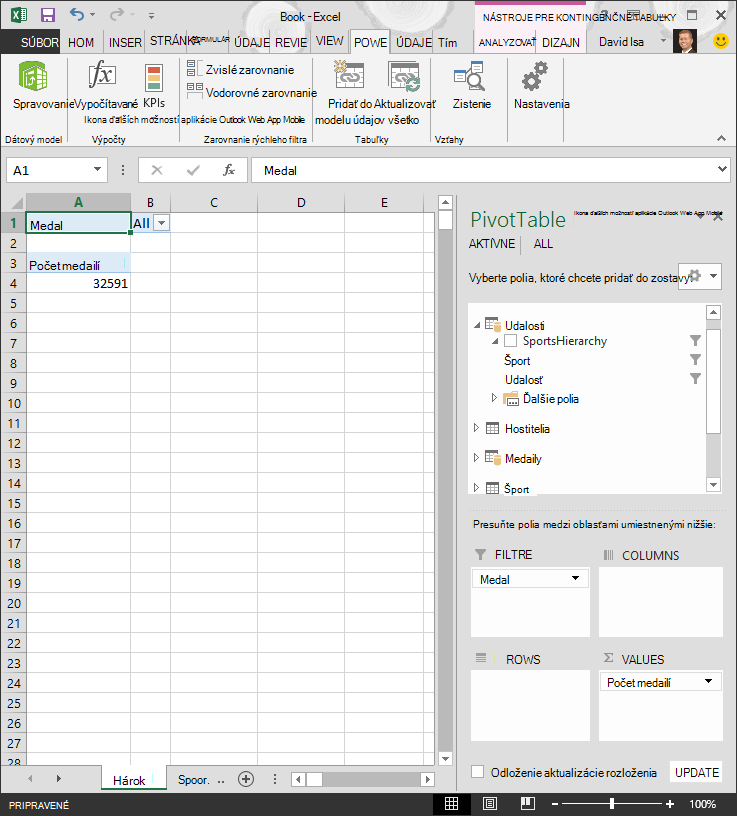737x816 pixels.
Task: Collapse the Udalosti table tree
Action: click(477, 325)
